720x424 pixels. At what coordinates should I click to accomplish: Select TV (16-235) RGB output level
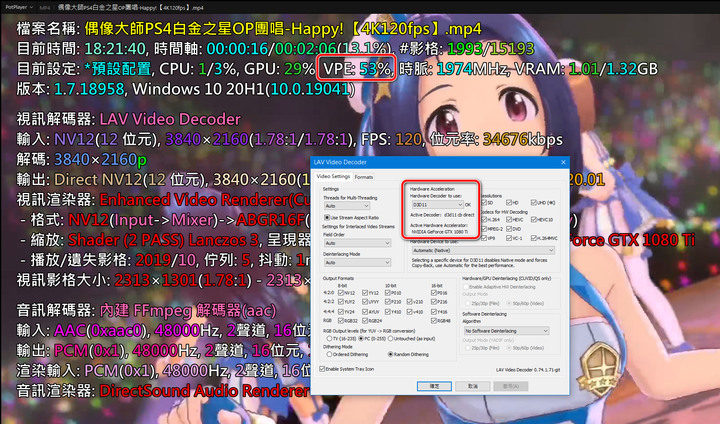point(329,339)
